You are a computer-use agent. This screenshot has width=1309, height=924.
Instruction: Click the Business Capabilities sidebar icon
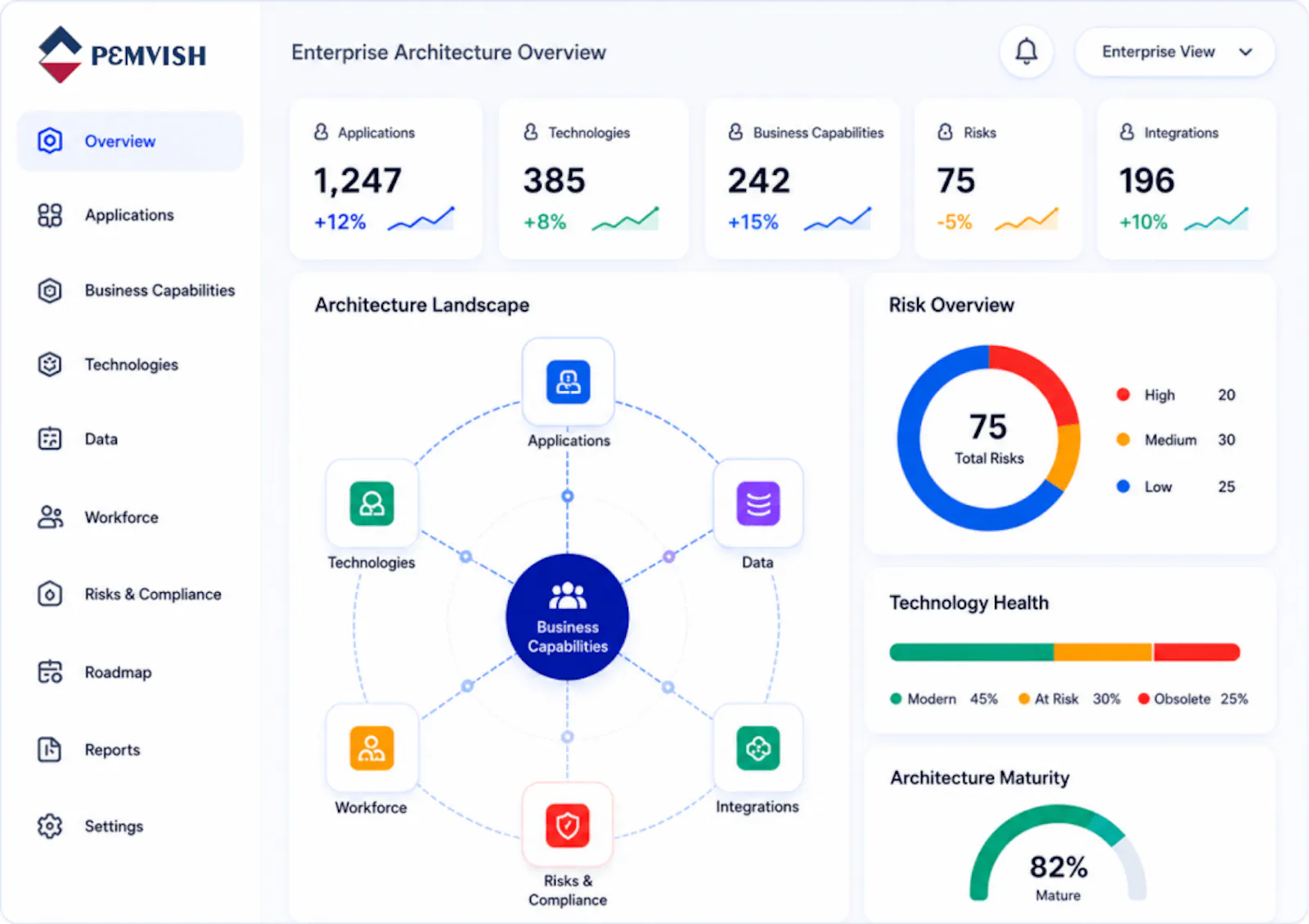coord(50,290)
